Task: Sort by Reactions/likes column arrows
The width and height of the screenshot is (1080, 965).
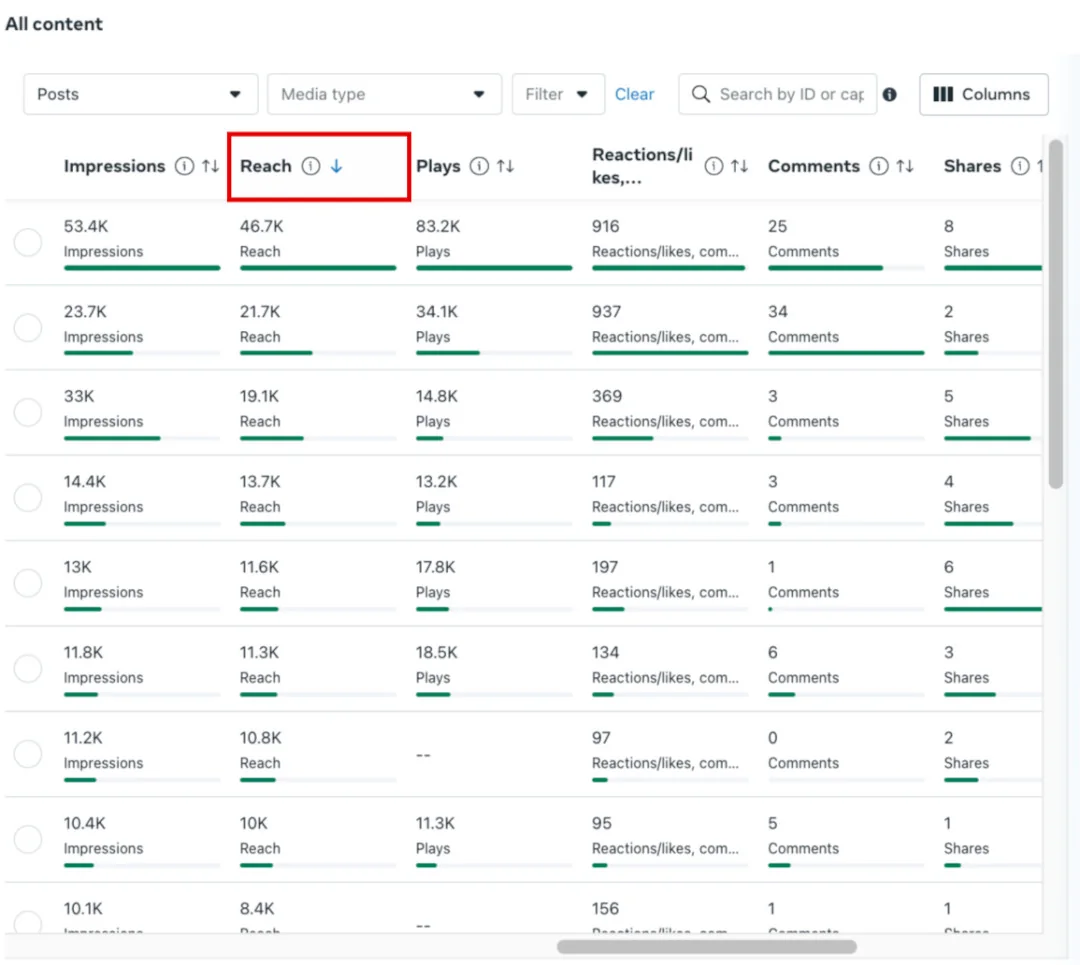Action: [739, 166]
